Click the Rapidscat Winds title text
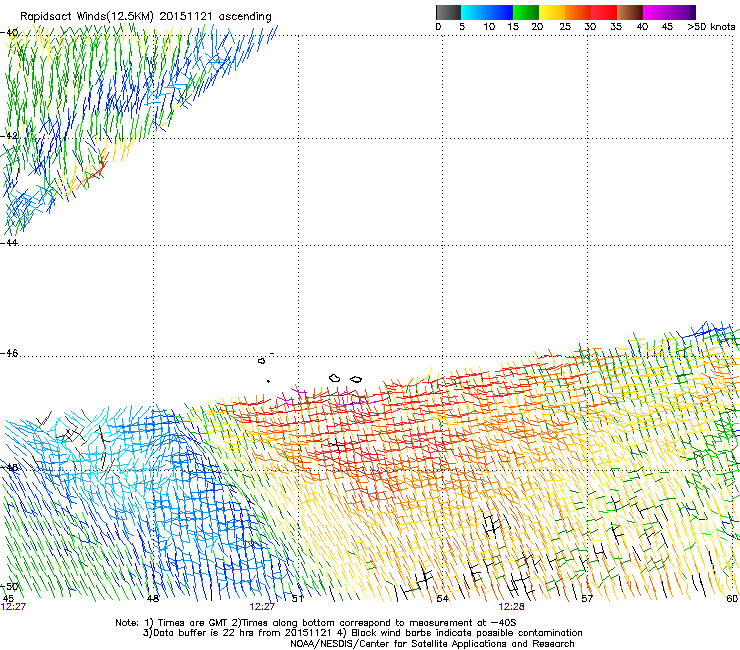 (x=146, y=16)
